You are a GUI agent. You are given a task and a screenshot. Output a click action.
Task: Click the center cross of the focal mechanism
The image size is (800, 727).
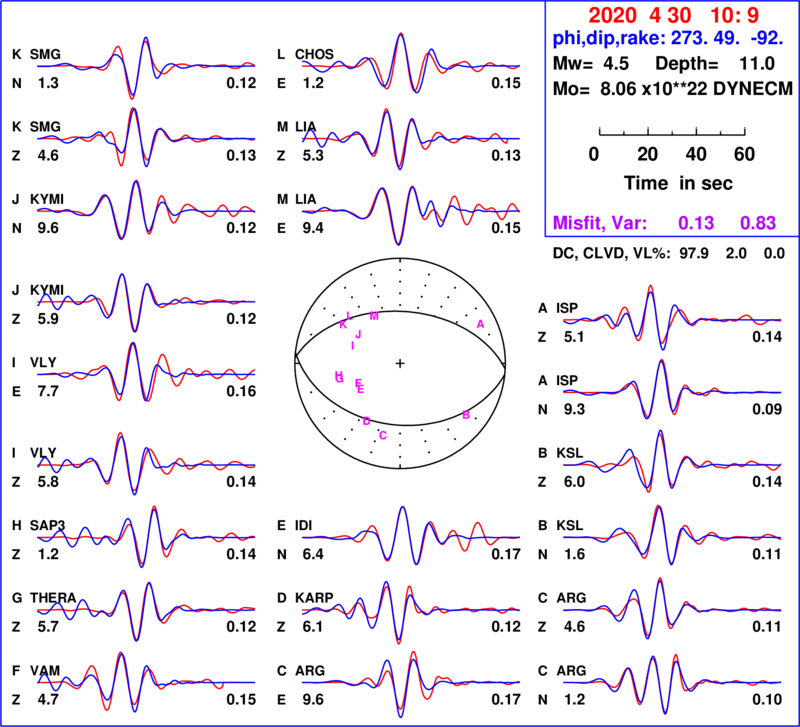(x=400, y=363)
